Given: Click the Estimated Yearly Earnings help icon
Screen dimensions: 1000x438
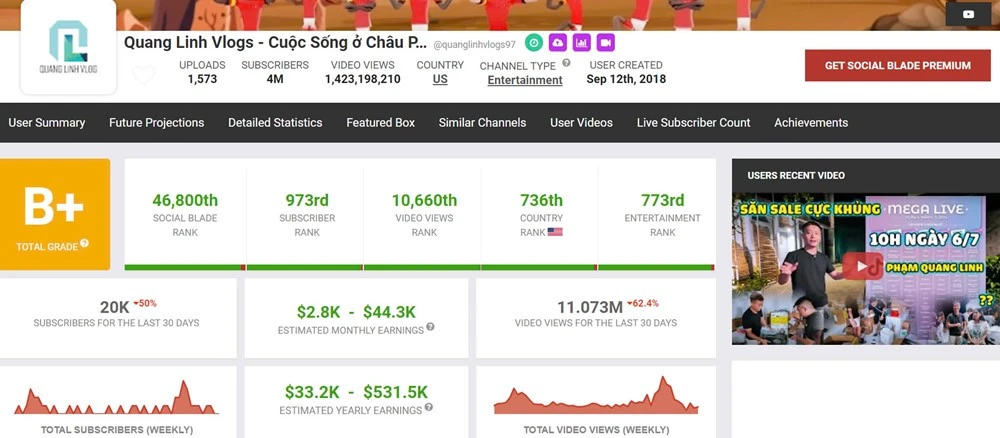Looking at the screenshot, I should (x=429, y=407).
